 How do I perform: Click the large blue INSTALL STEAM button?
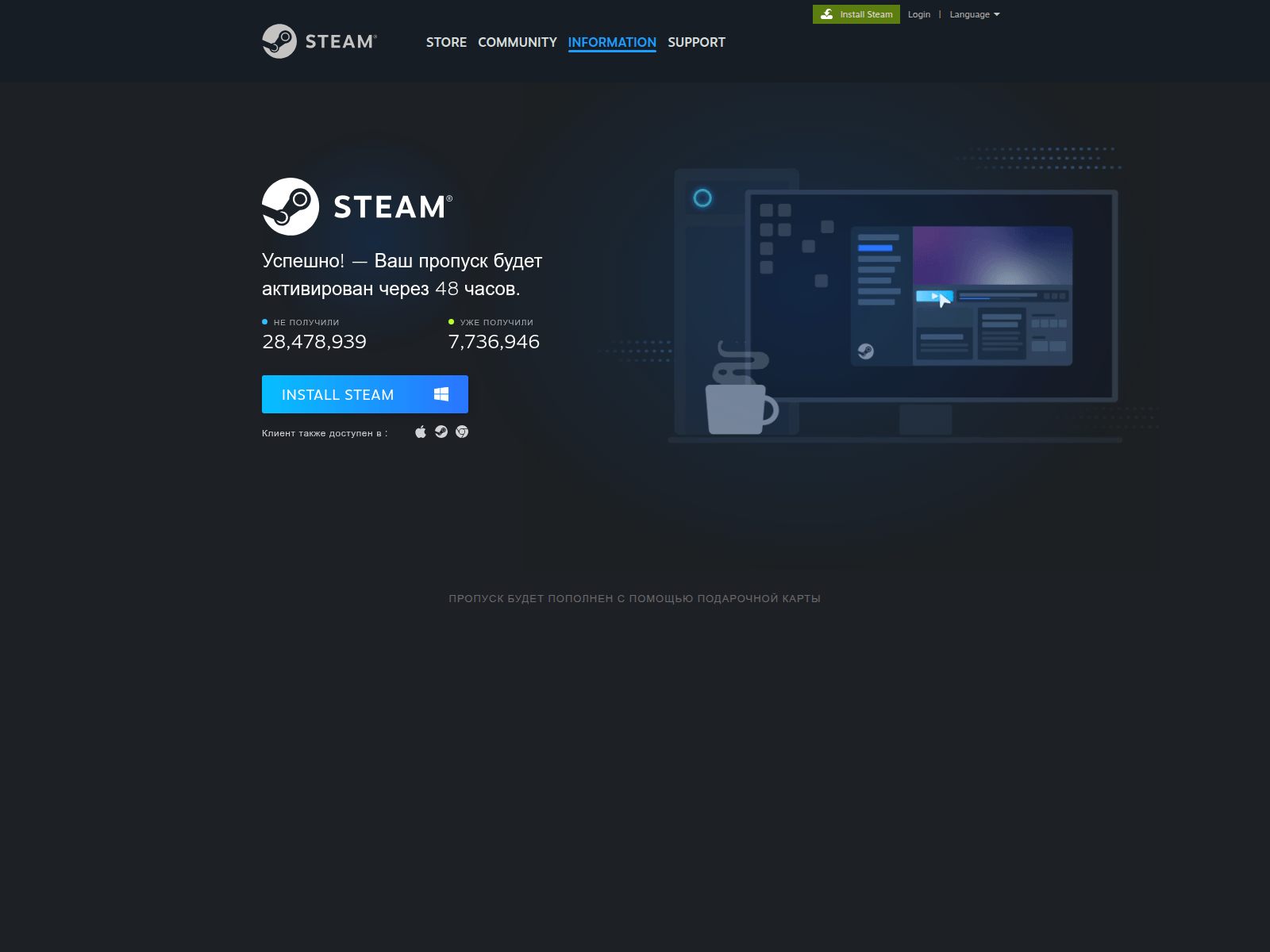(365, 394)
